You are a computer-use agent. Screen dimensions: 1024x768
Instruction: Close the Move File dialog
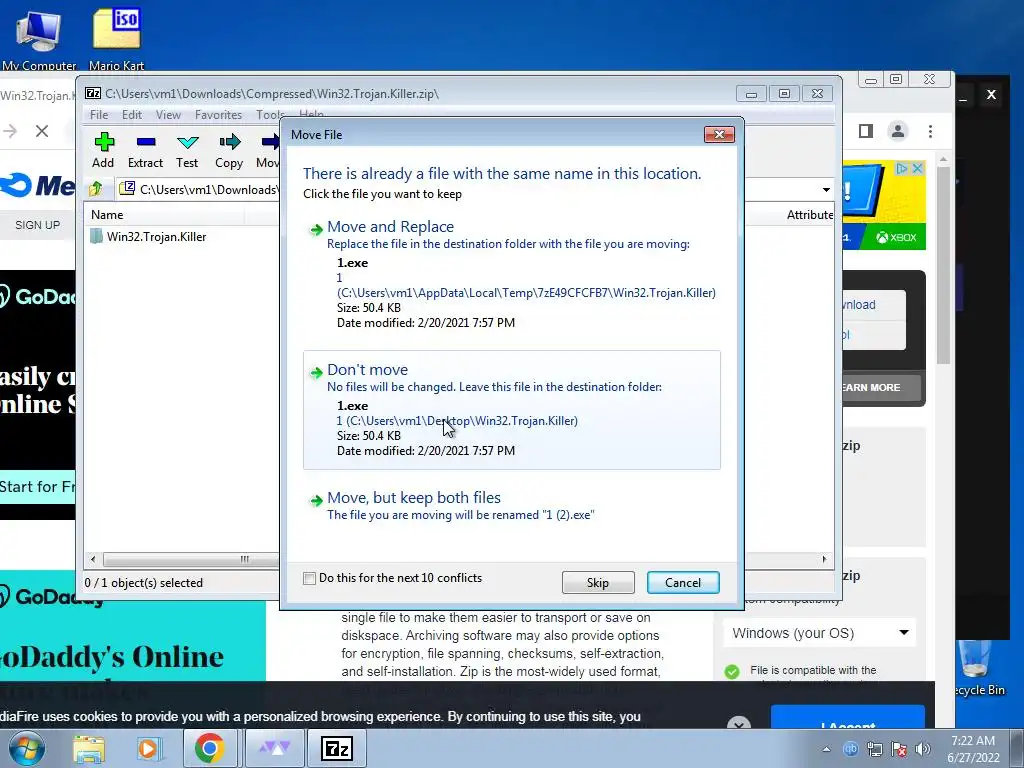click(719, 135)
